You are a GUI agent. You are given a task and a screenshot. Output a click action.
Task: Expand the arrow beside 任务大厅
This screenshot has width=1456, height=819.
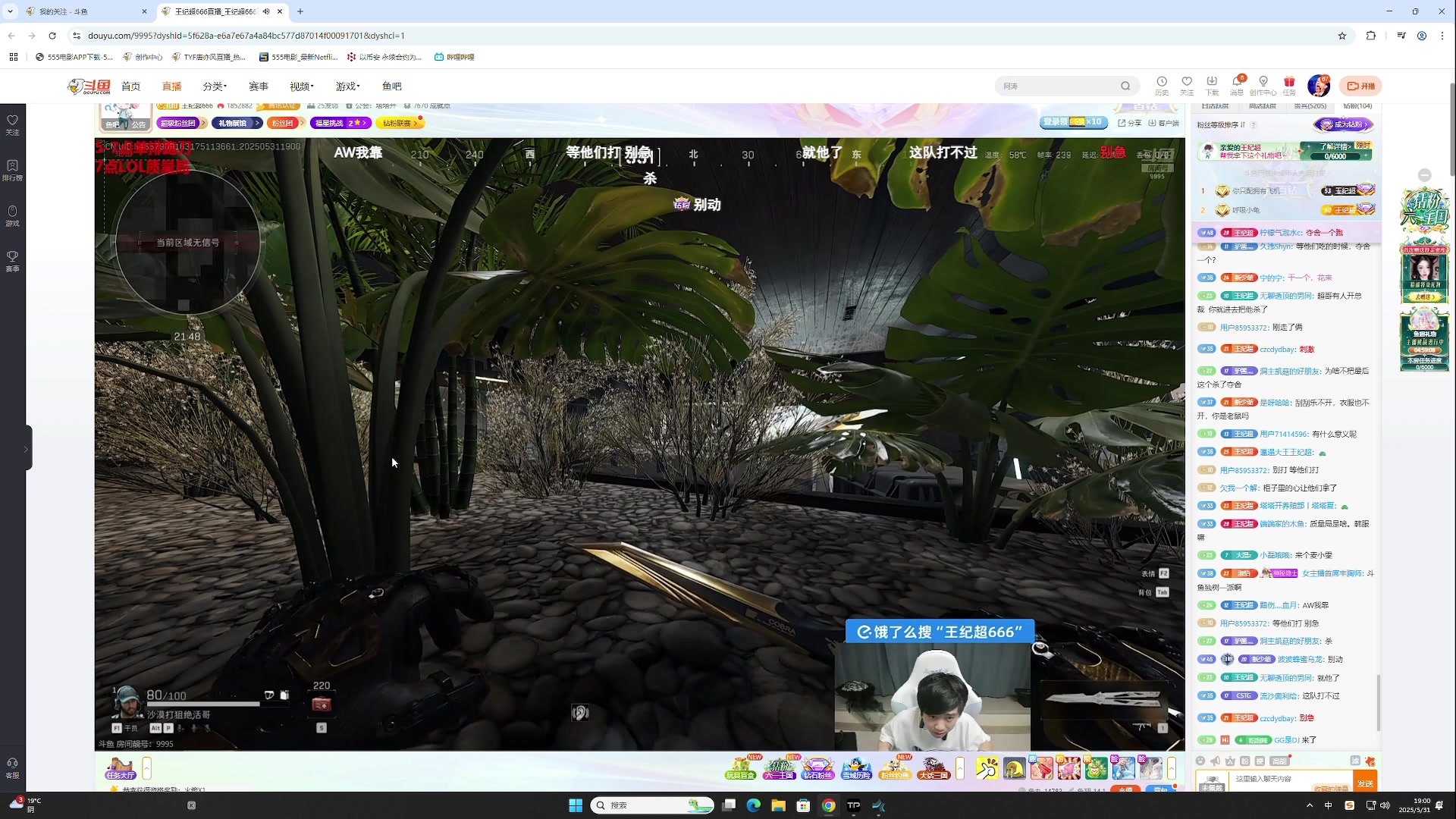147,768
